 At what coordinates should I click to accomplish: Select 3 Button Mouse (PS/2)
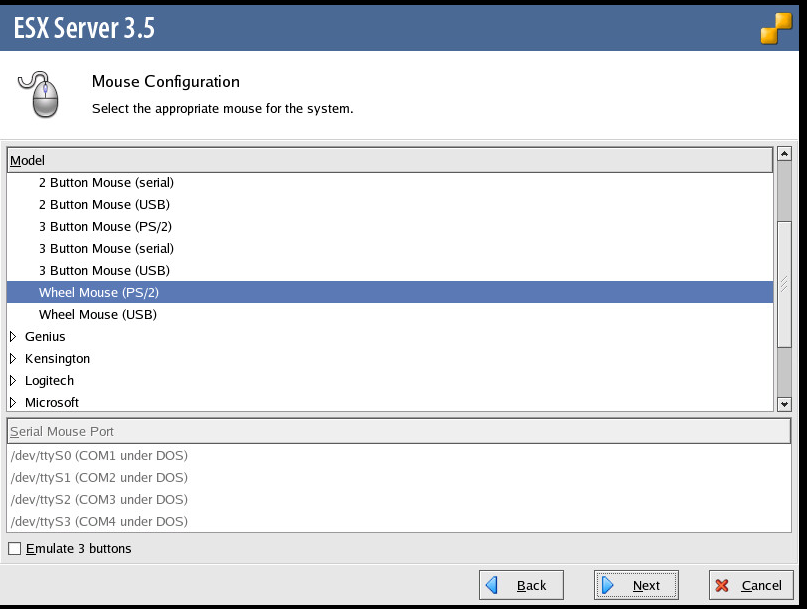coord(105,227)
